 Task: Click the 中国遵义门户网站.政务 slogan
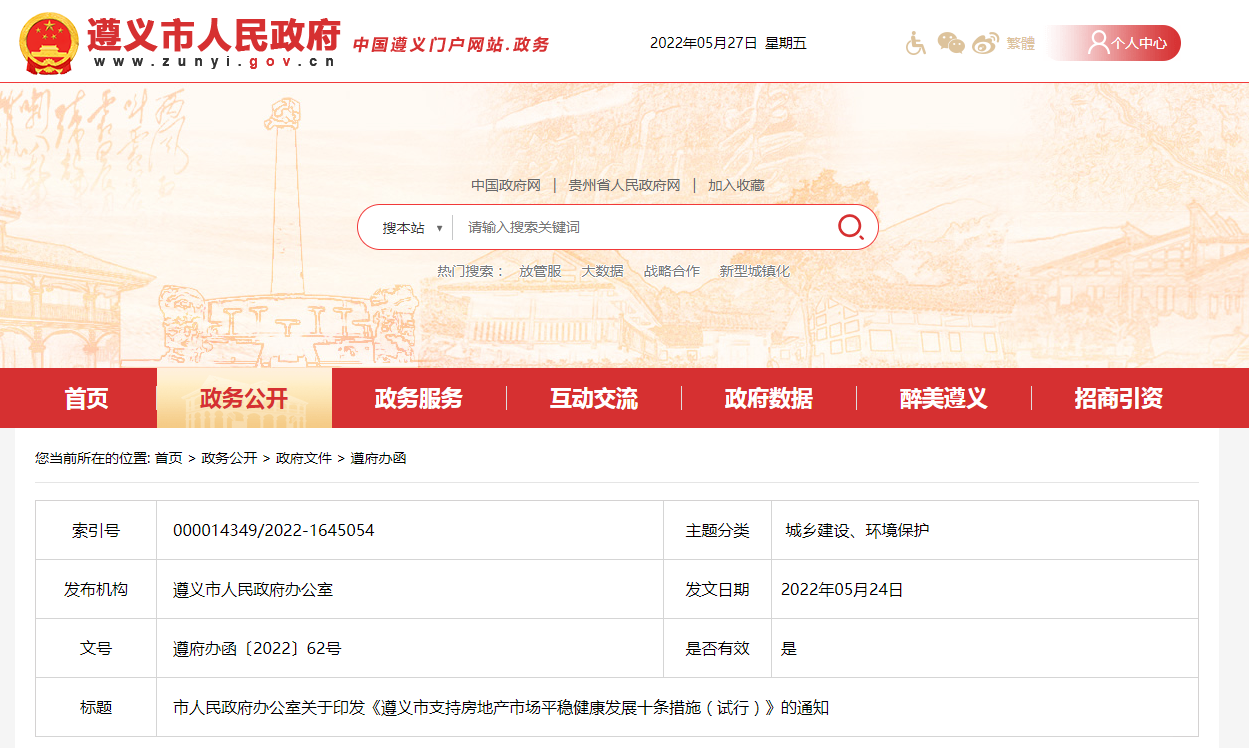(x=451, y=45)
